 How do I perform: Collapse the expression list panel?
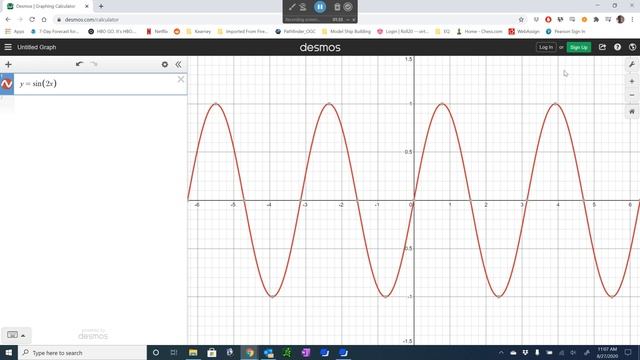tap(178, 64)
